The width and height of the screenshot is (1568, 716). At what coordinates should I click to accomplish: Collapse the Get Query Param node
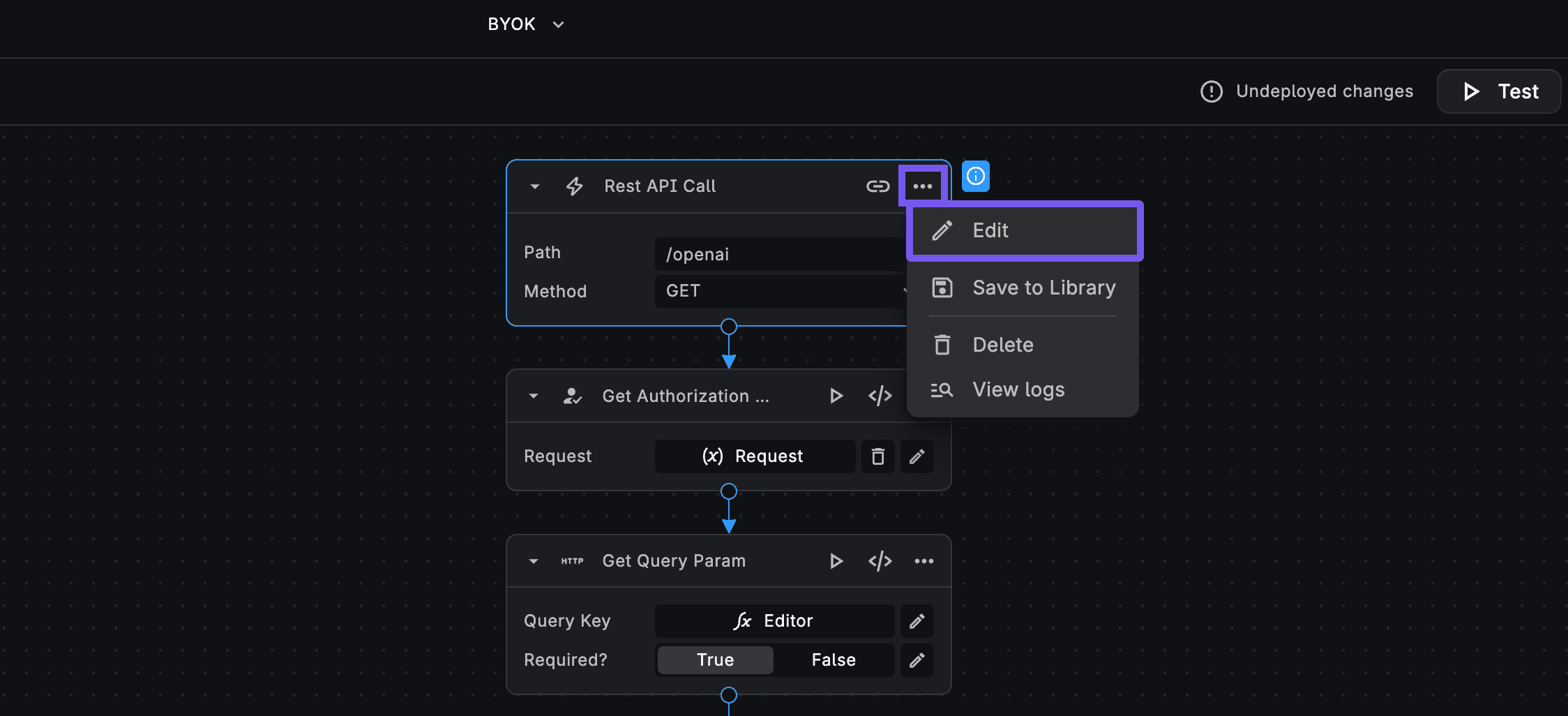click(x=533, y=560)
